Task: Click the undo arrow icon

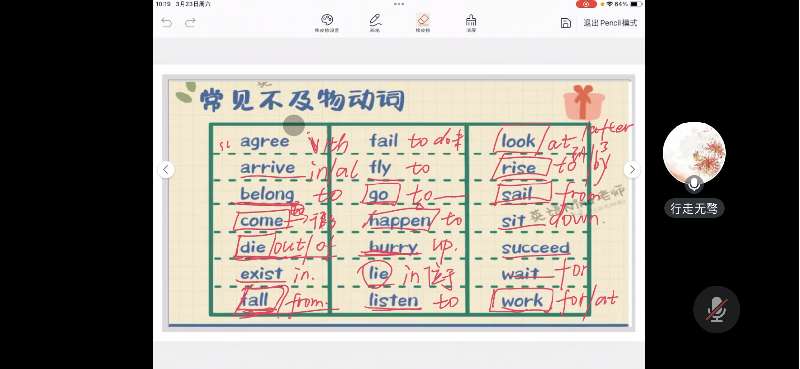Action: tap(166, 22)
